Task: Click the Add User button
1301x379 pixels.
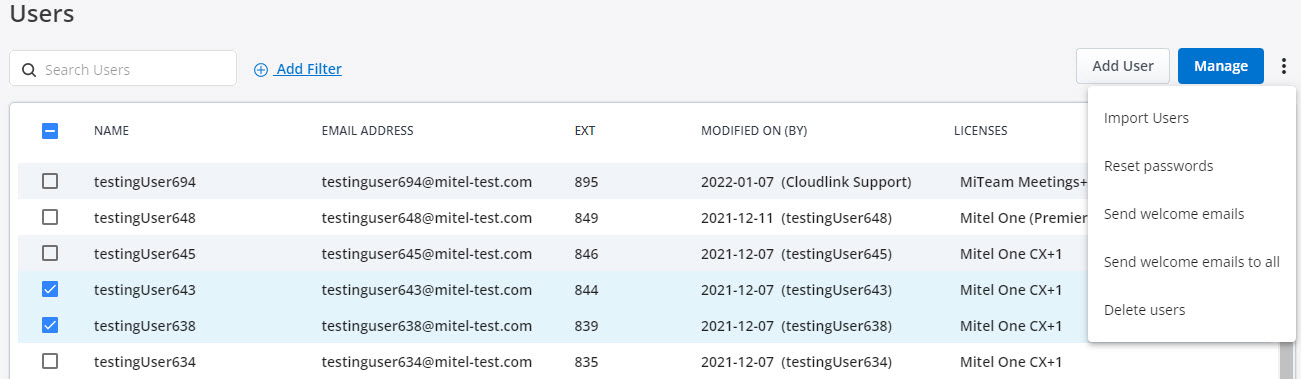Action: click(1123, 66)
